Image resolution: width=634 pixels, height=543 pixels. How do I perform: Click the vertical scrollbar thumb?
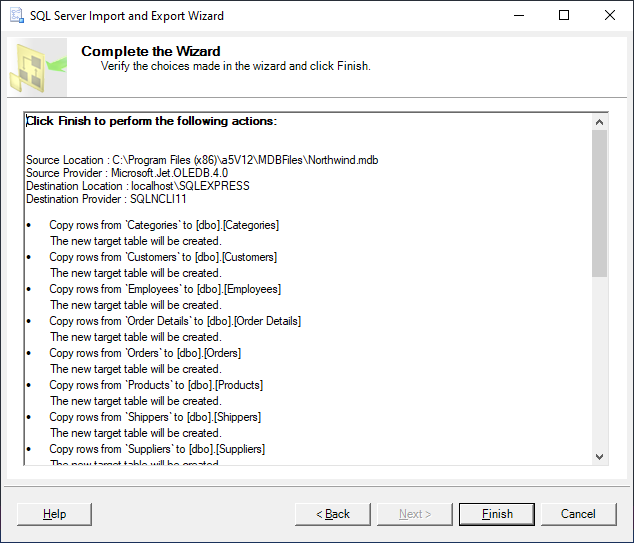(x=600, y=203)
